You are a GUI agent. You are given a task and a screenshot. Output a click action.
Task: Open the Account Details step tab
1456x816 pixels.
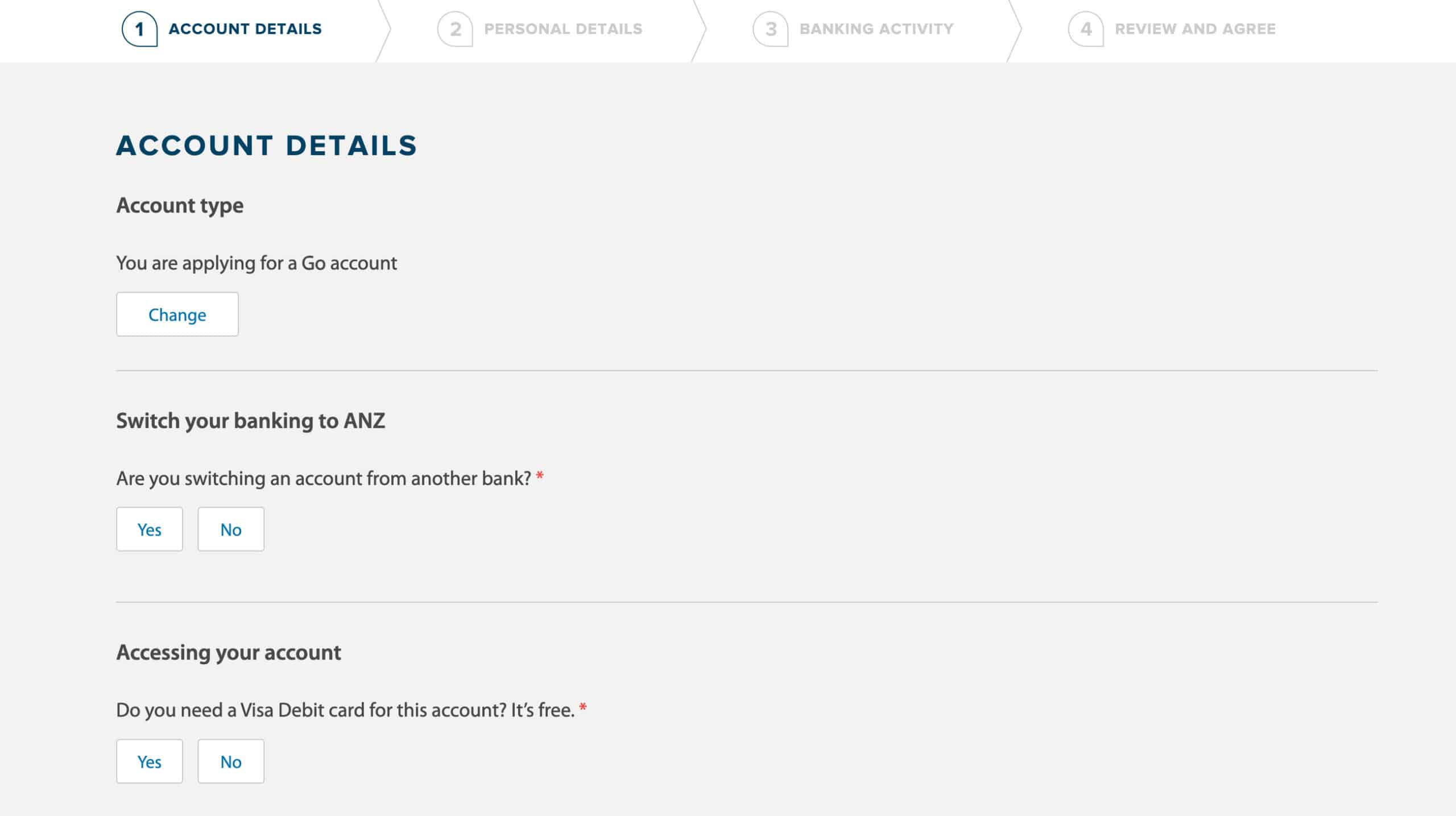coord(245,29)
